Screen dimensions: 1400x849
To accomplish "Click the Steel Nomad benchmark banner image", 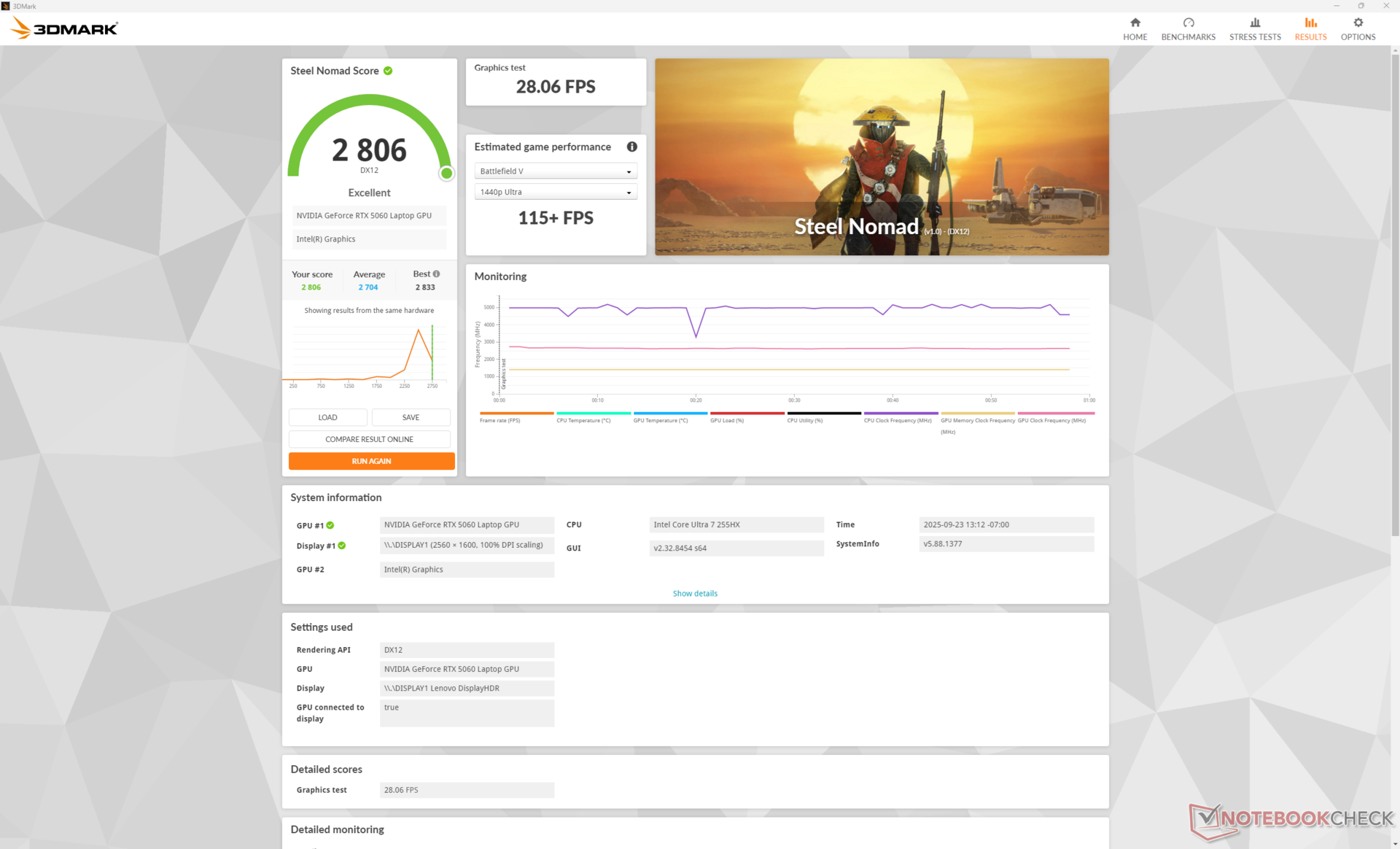I will coord(881,157).
